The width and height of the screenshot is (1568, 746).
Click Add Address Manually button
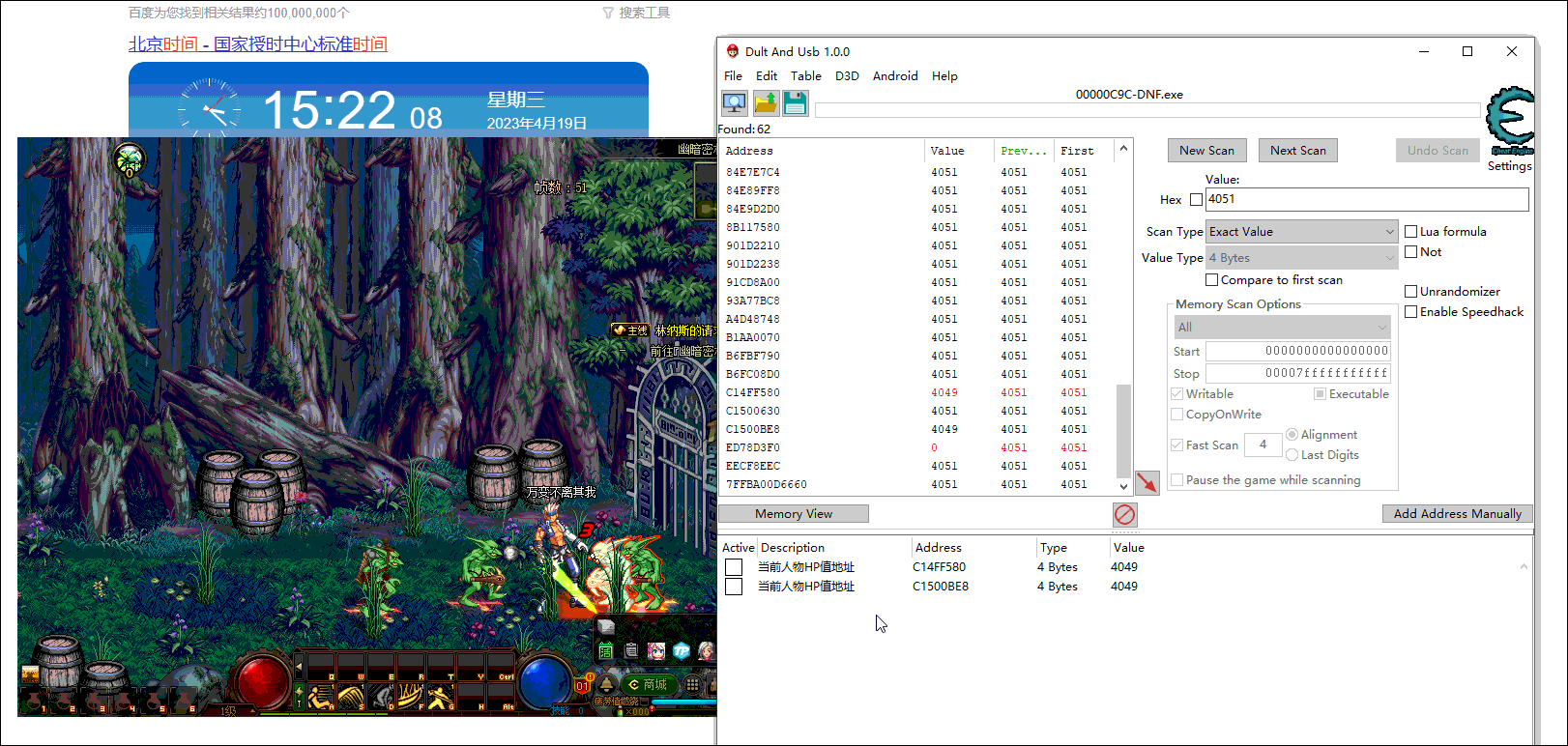1458,514
